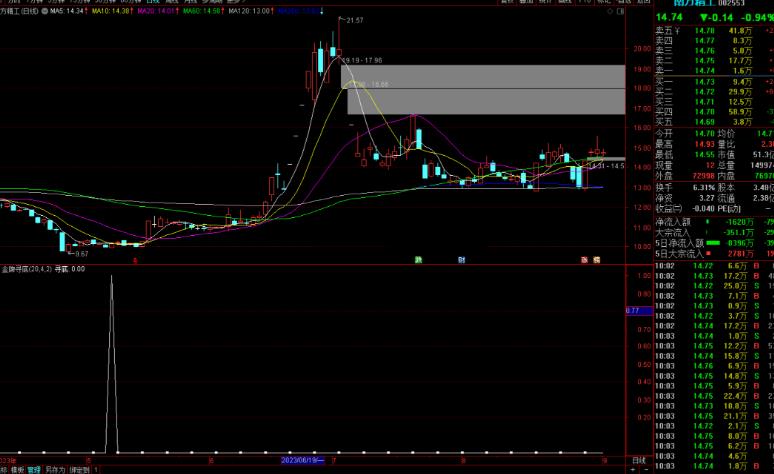774x474 pixels.
Task: Click the 净流入额 -1620万 row
Action: coord(714,222)
